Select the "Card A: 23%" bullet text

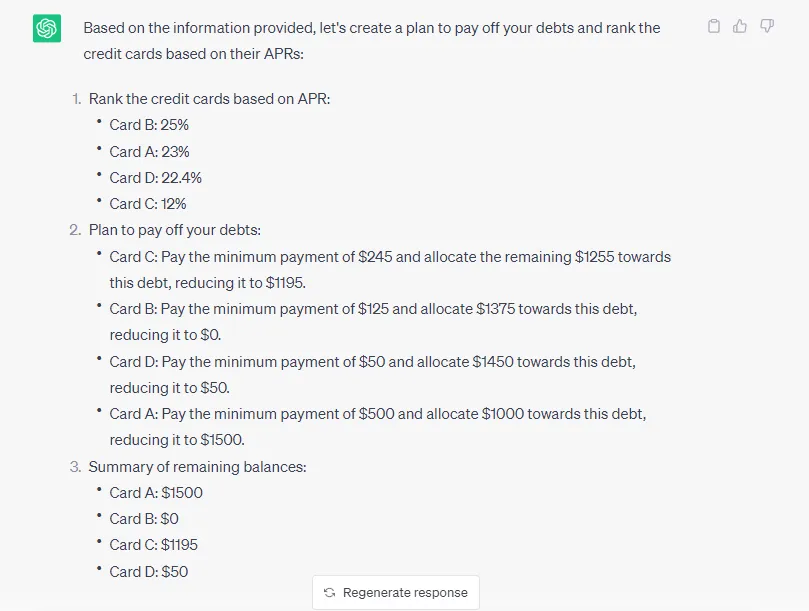(x=149, y=152)
